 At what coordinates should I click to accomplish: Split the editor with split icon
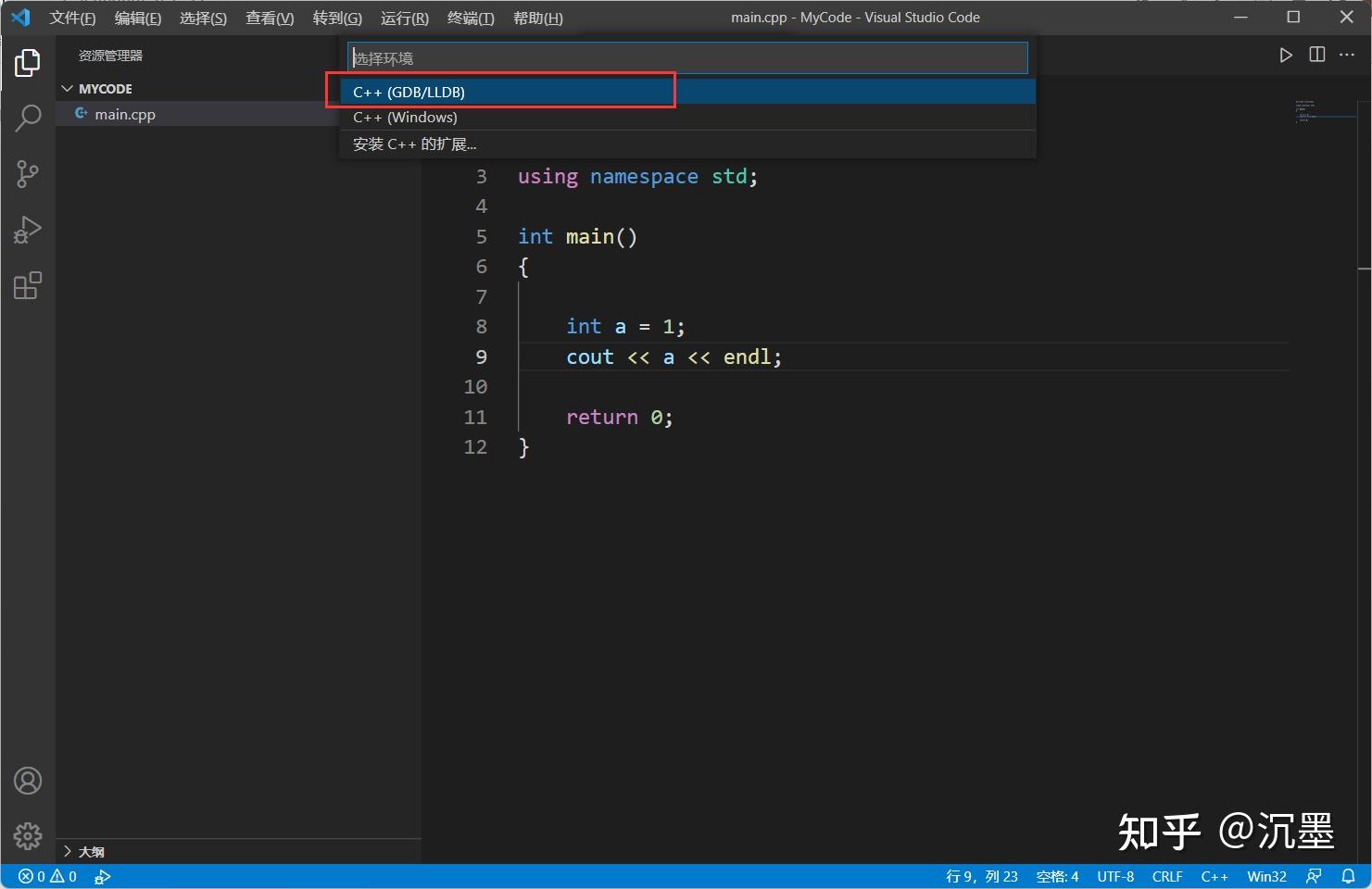[x=1316, y=55]
